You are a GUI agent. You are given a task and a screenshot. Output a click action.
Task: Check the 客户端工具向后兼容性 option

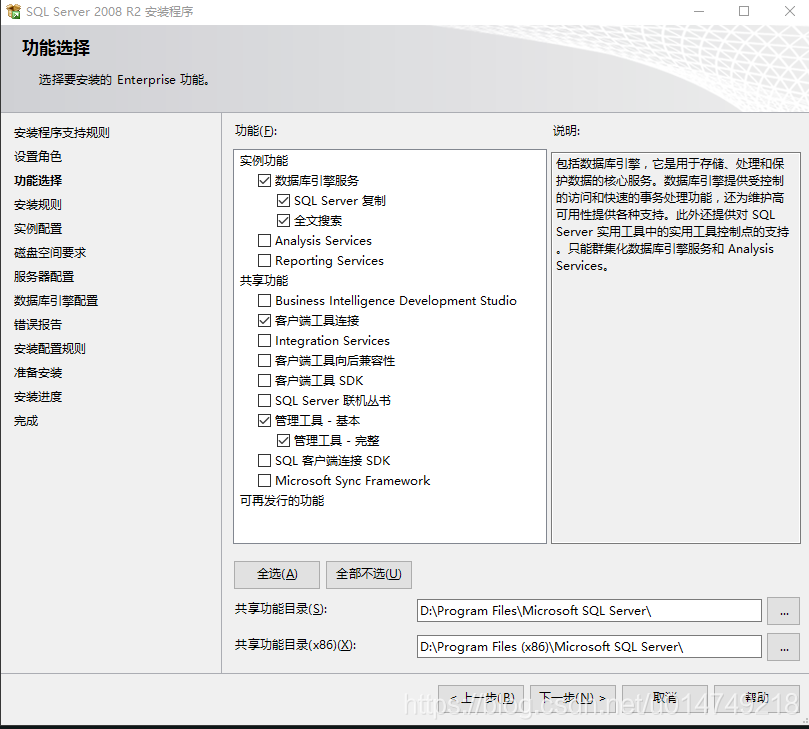click(264, 361)
